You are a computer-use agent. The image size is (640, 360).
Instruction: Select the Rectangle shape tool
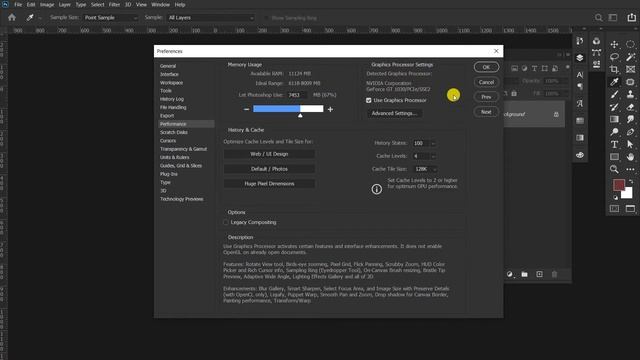pos(614,157)
